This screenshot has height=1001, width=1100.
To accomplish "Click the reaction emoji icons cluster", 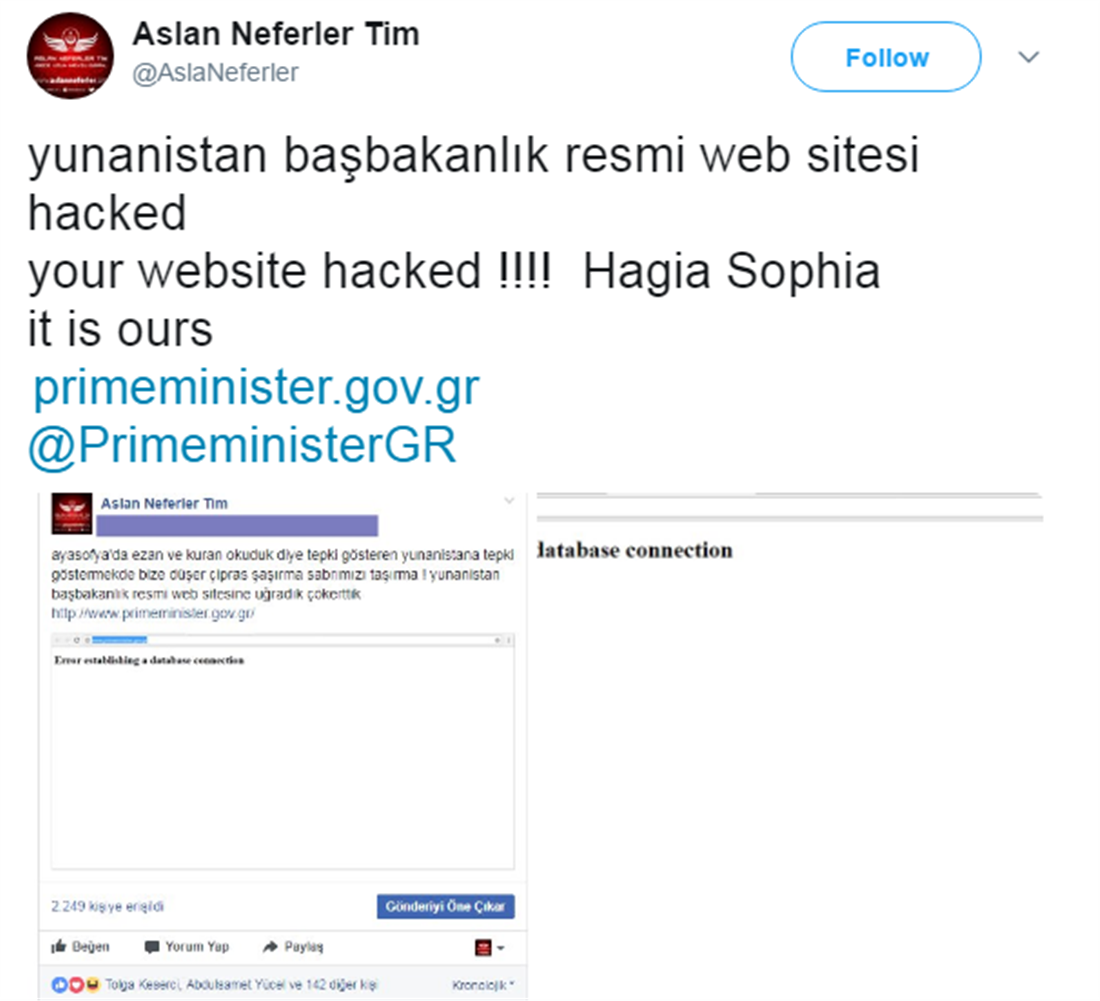I will coord(76,985).
